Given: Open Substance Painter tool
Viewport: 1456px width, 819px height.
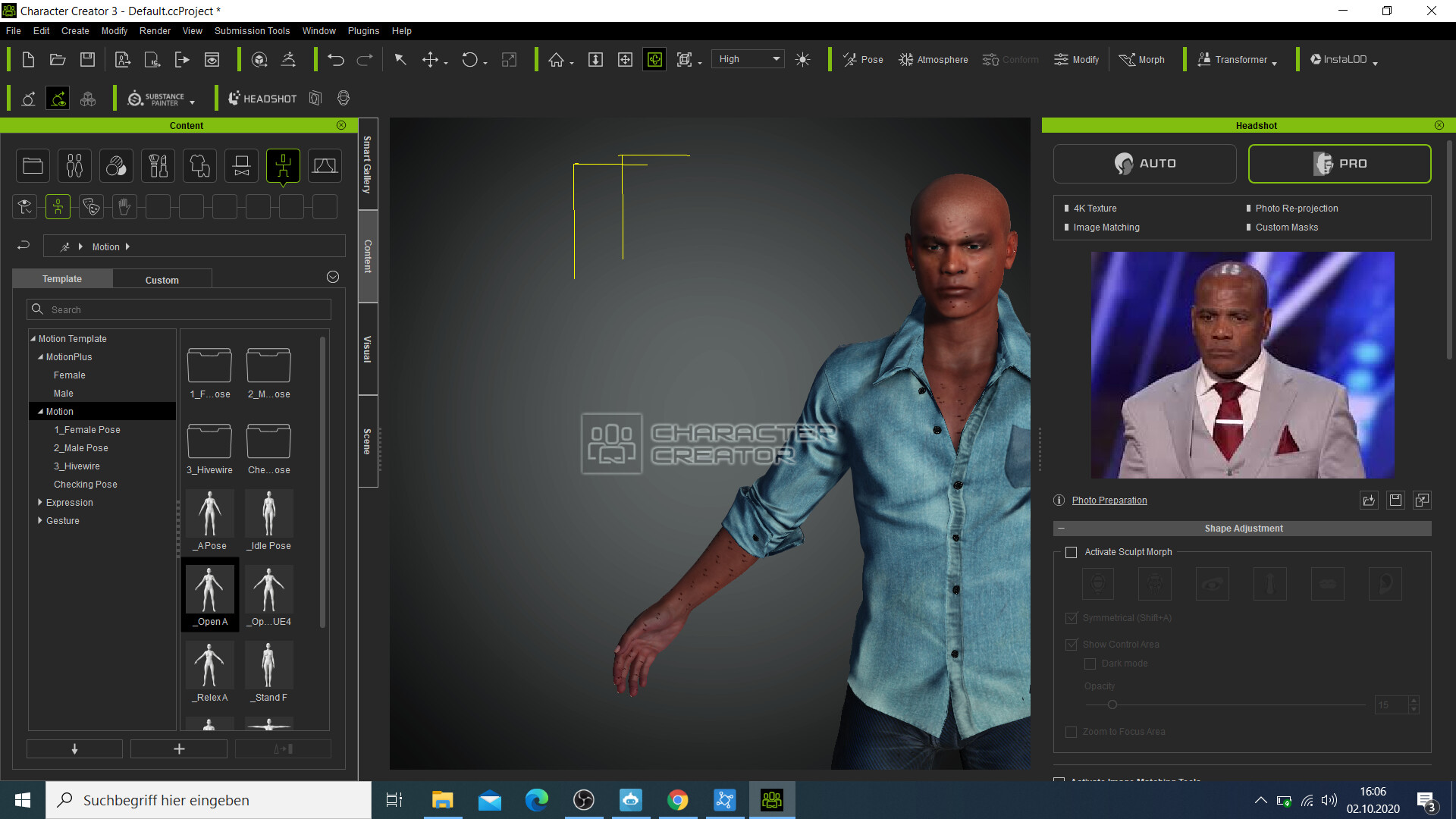Looking at the screenshot, I should tap(156, 99).
